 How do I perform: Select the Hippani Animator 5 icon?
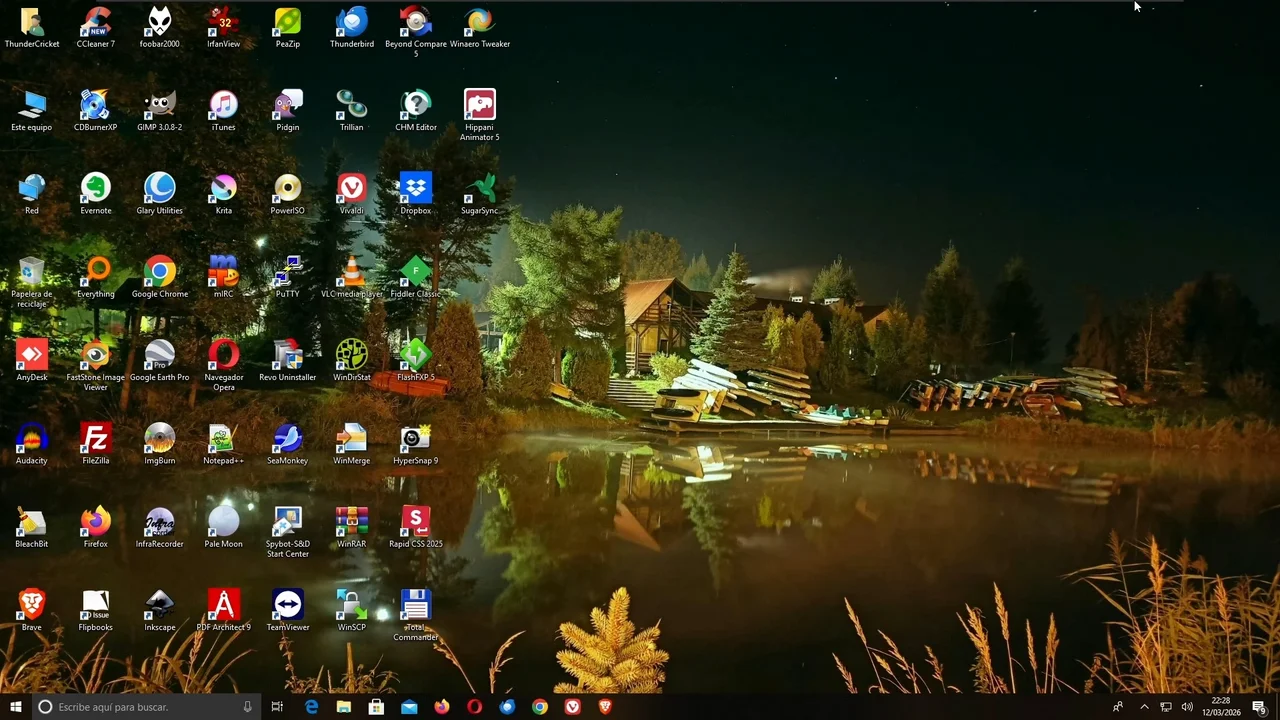coord(479,106)
